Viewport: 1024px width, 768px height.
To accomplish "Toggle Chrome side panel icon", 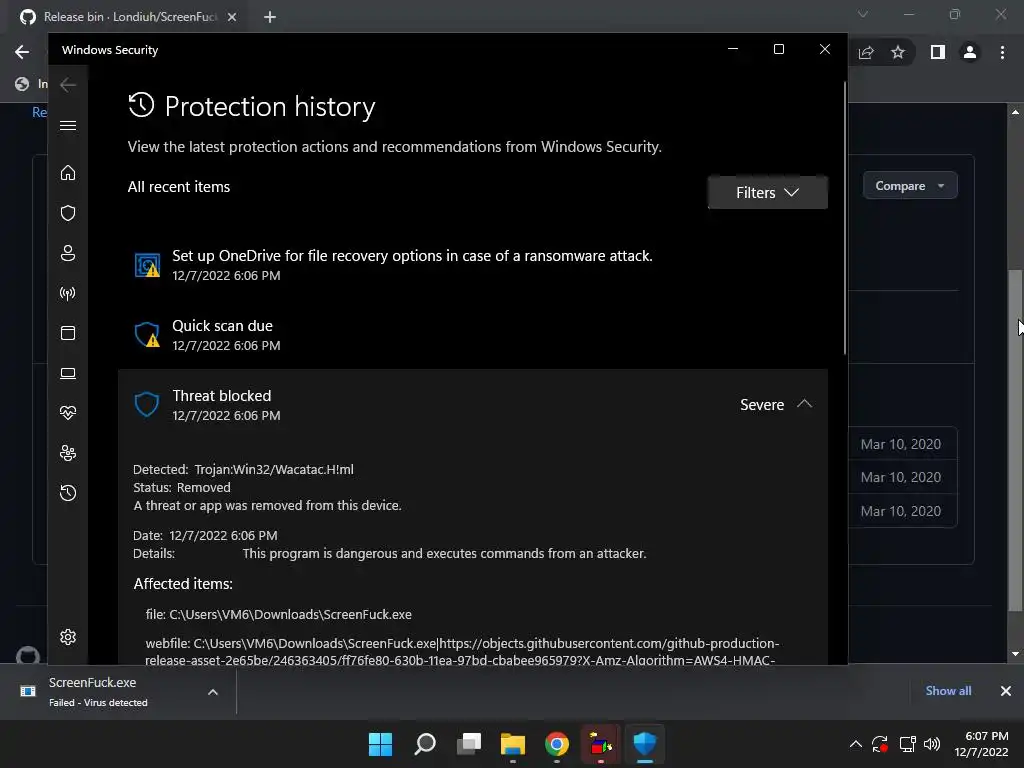I will pyautogui.click(x=938, y=52).
